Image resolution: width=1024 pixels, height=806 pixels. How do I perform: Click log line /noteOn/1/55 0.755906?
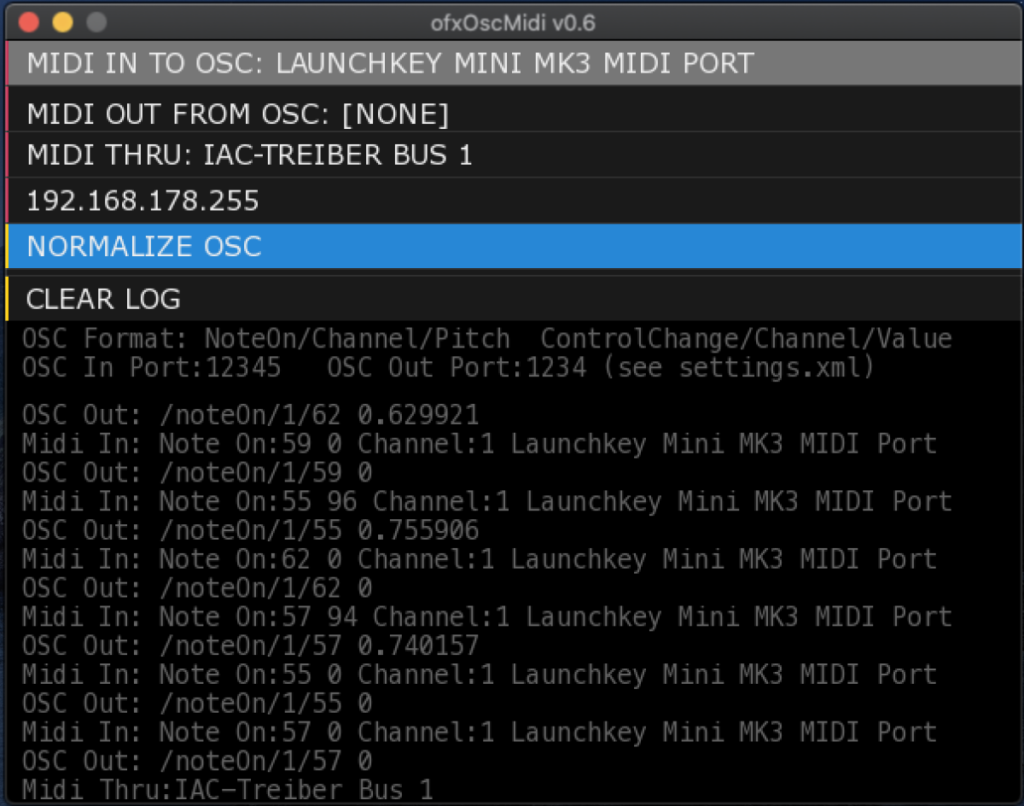coord(250,530)
